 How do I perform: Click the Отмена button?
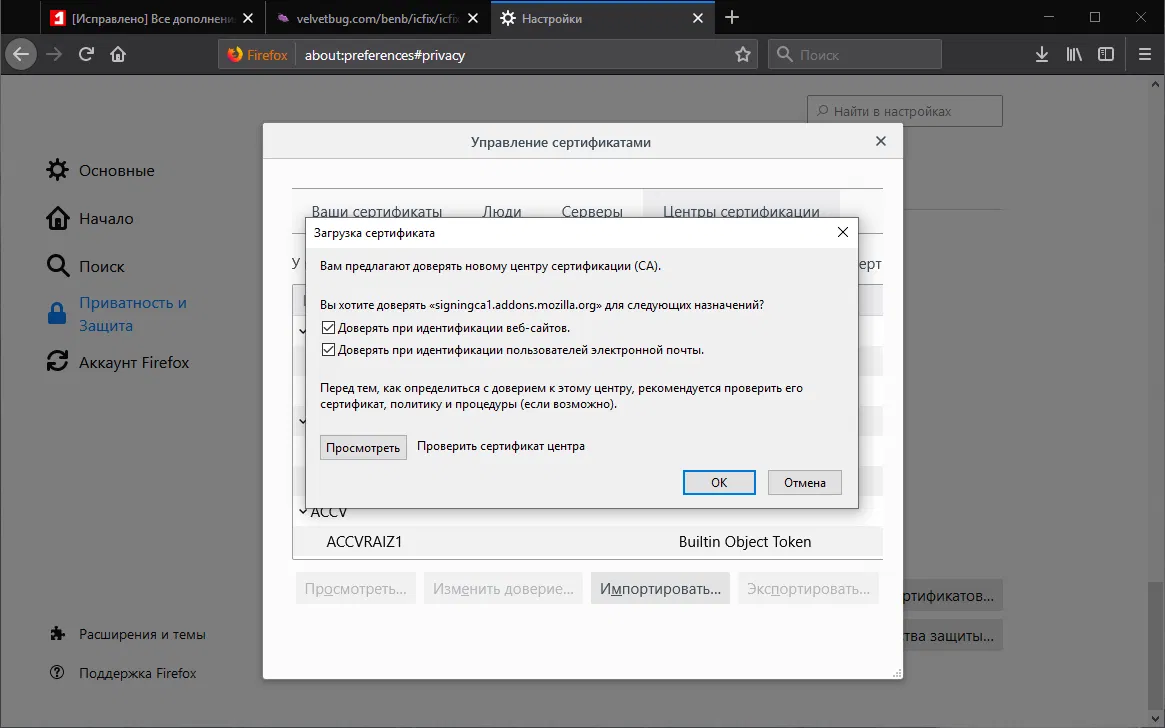pyautogui.click(x=805, y=482)
